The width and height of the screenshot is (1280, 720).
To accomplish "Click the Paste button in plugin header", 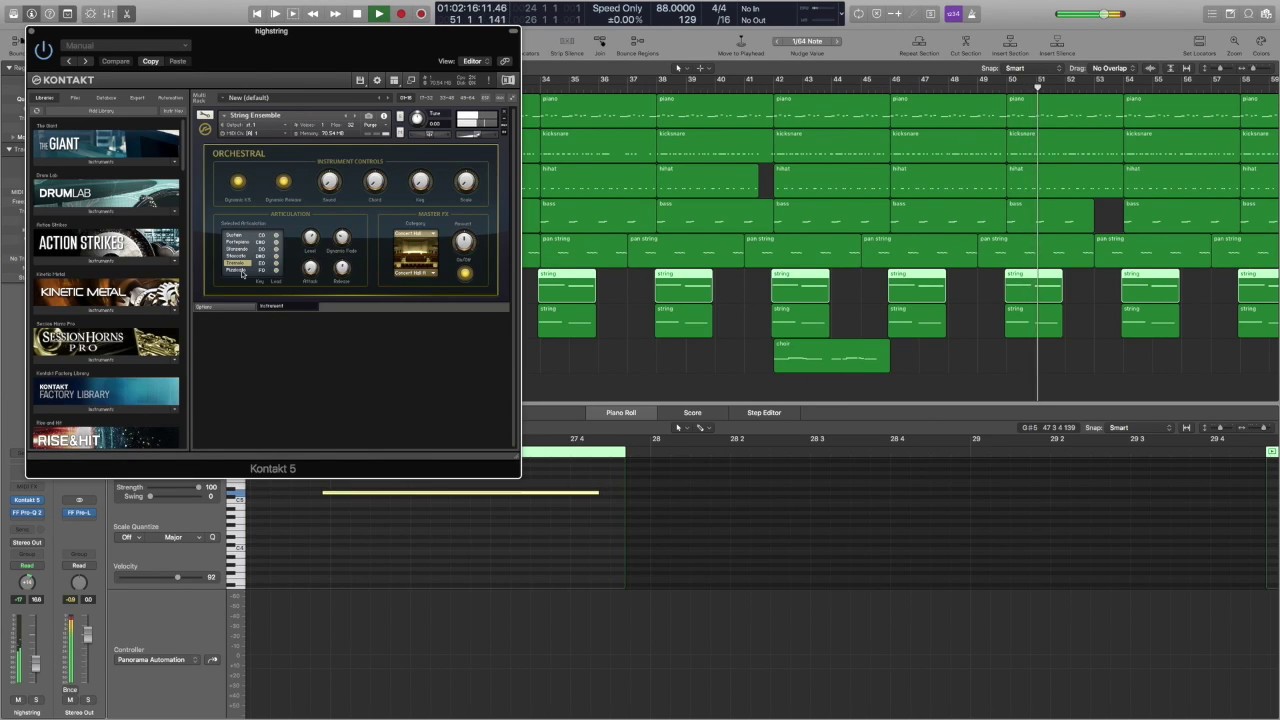I will (177, 61).
